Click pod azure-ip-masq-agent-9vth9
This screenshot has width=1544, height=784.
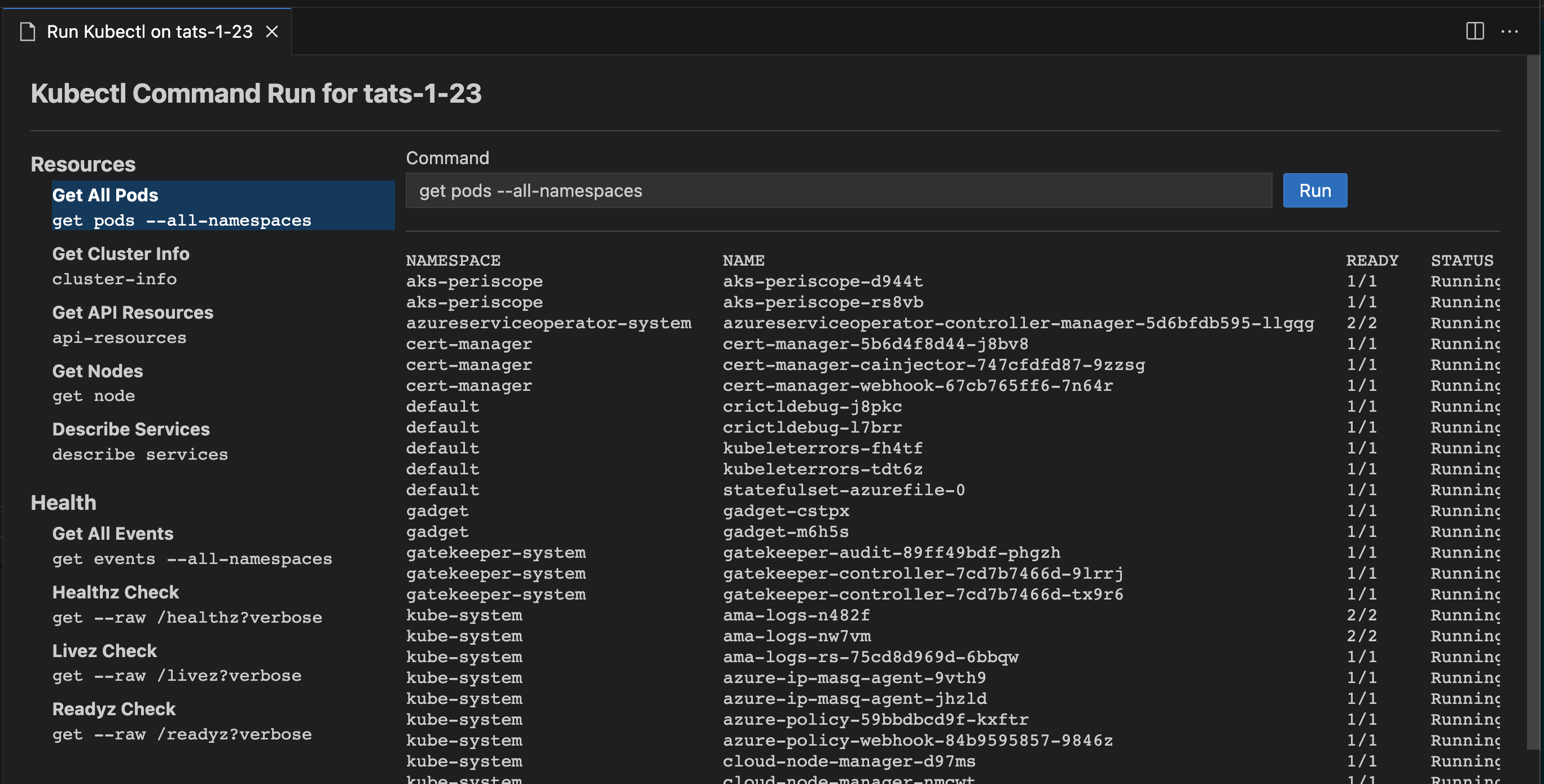(855, 678)
